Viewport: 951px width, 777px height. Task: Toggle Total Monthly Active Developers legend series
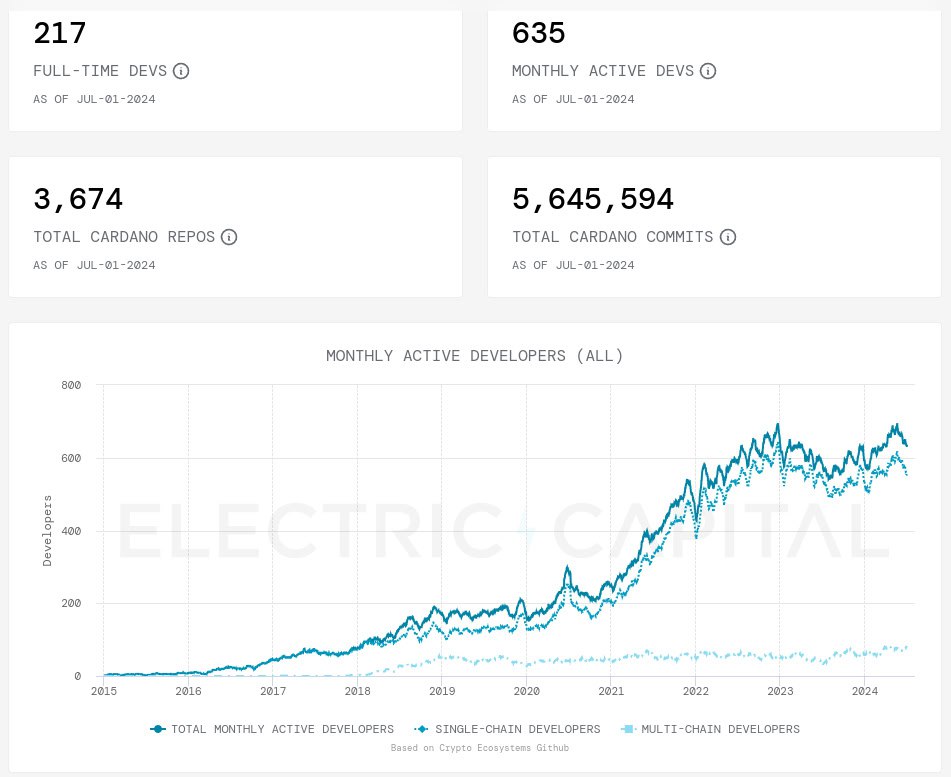[282, 729]
